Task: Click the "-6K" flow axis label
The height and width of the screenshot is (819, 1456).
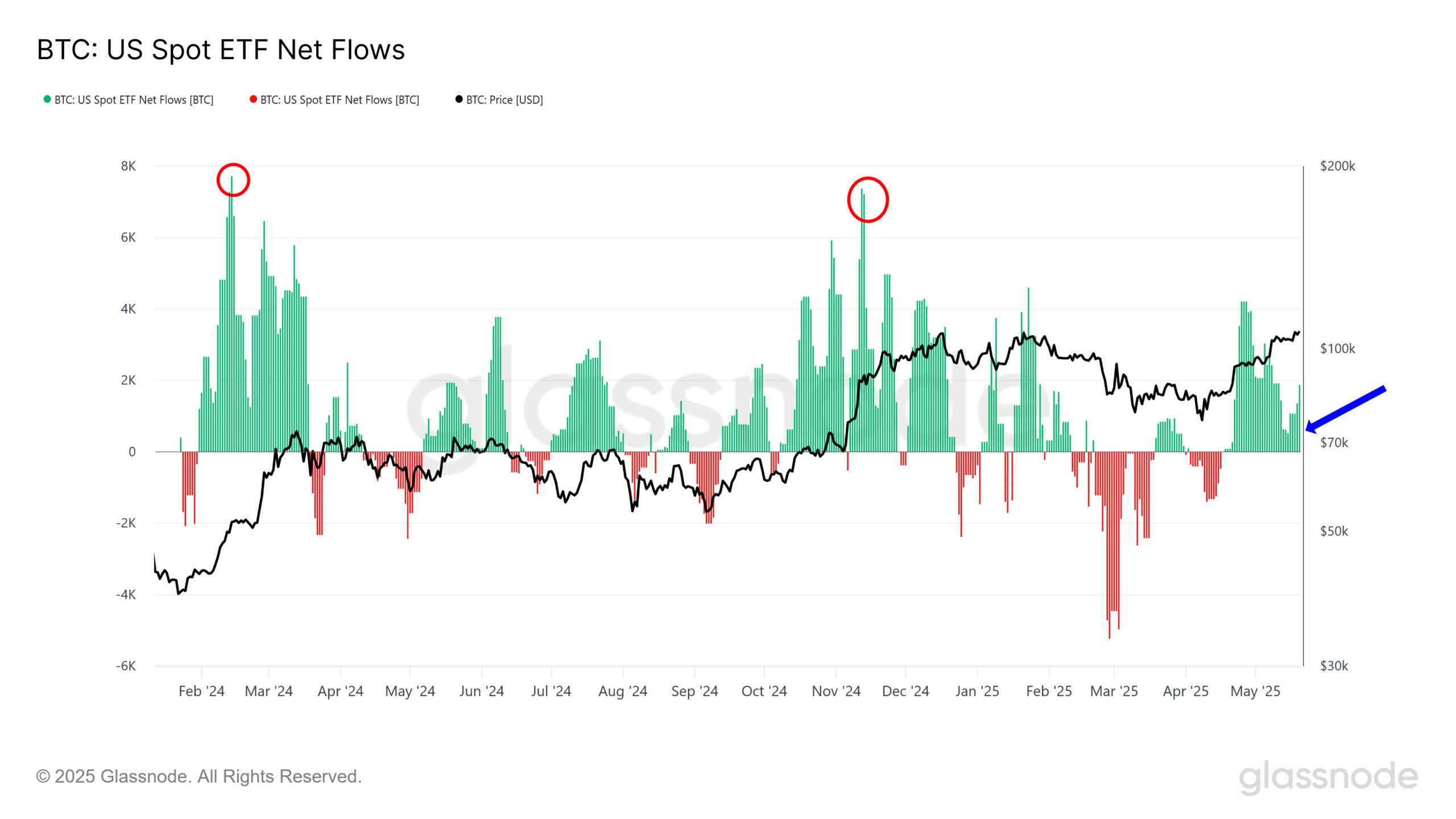Action: pos(126,666)
